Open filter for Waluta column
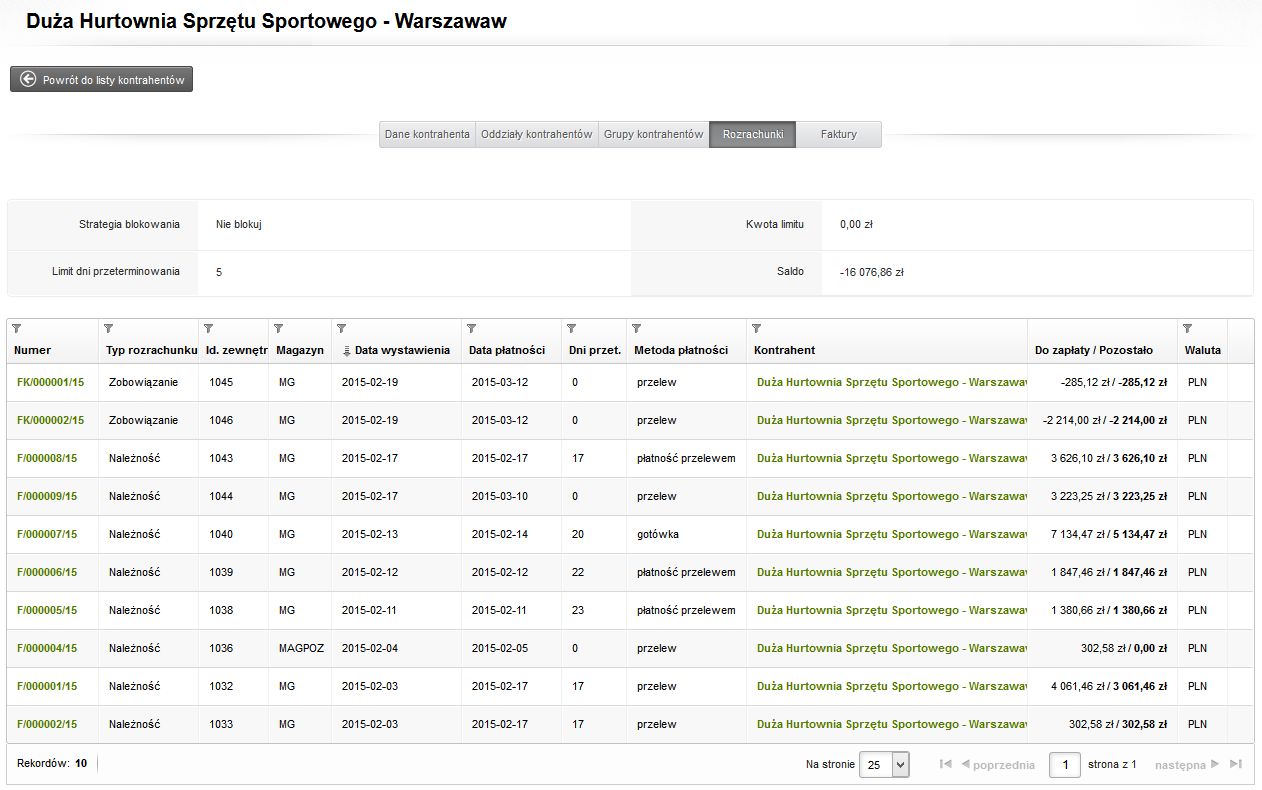The height and width of the screenshot is (790, 1262). click(x=1187, y=328)
